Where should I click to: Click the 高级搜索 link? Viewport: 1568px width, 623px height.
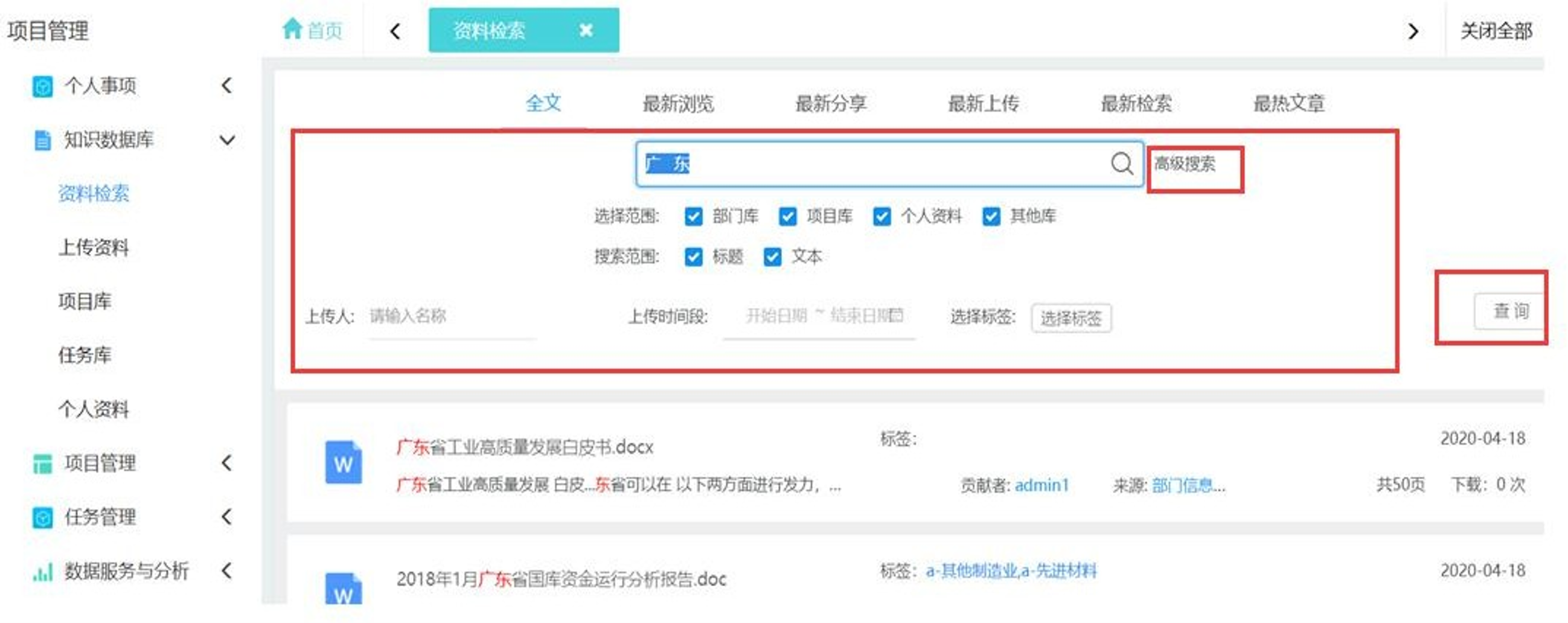click(1185, 164)
